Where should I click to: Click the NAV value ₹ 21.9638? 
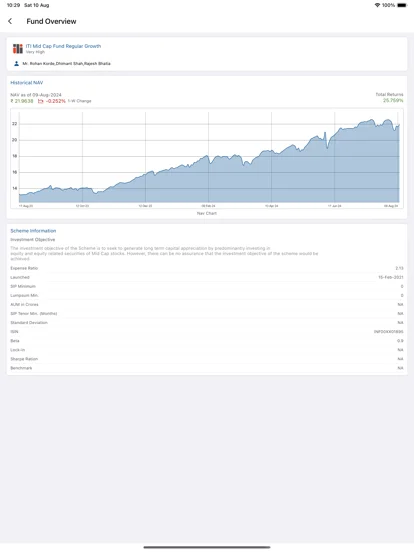[22, 101]
